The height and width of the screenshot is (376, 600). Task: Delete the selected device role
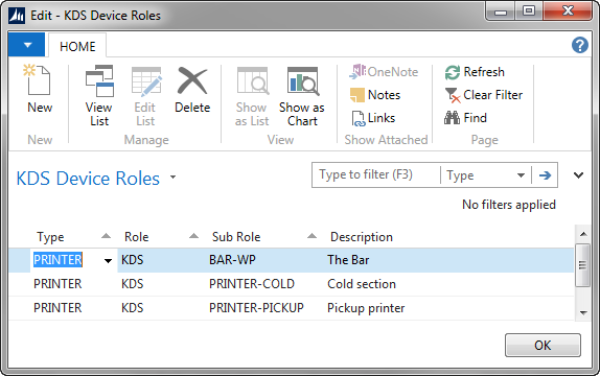coord(192,89)
